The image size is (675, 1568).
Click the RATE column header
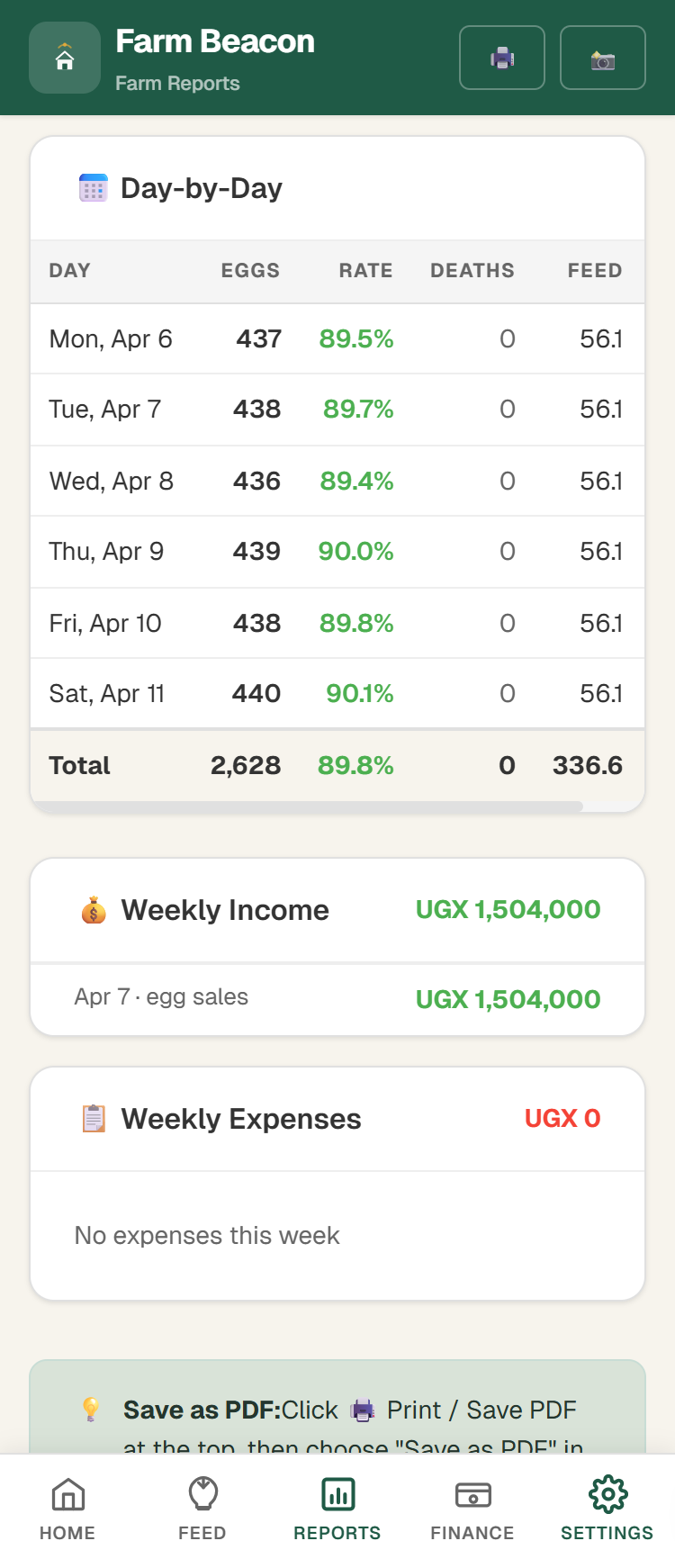point(365,271)
